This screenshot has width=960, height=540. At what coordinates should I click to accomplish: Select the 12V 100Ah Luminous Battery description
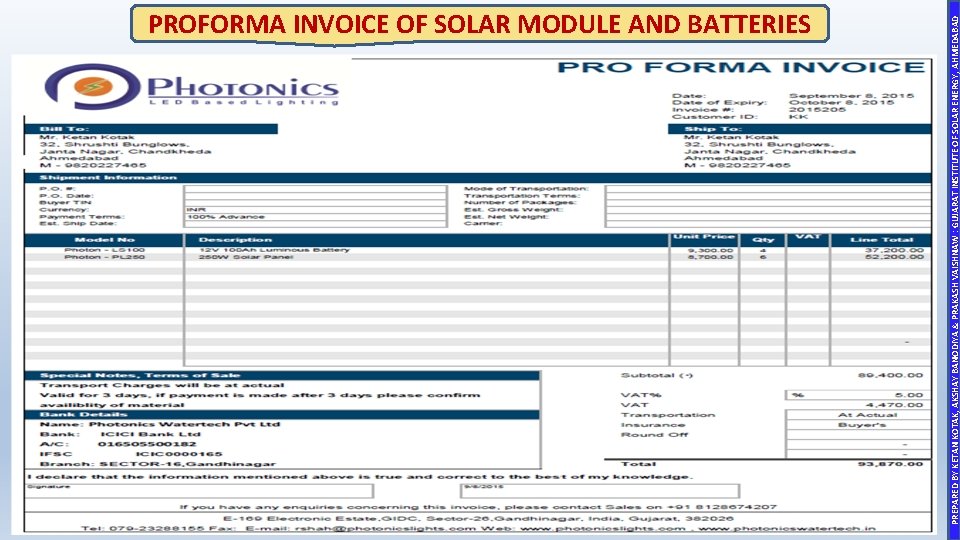click(274, 250)
